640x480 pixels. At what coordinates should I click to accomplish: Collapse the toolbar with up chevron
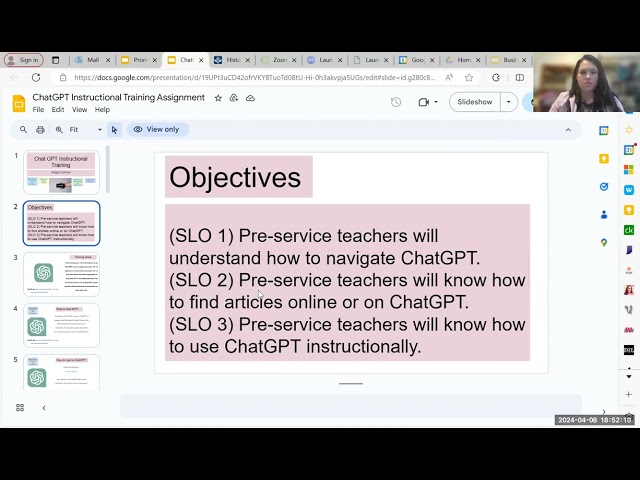[x=568, y=130]
